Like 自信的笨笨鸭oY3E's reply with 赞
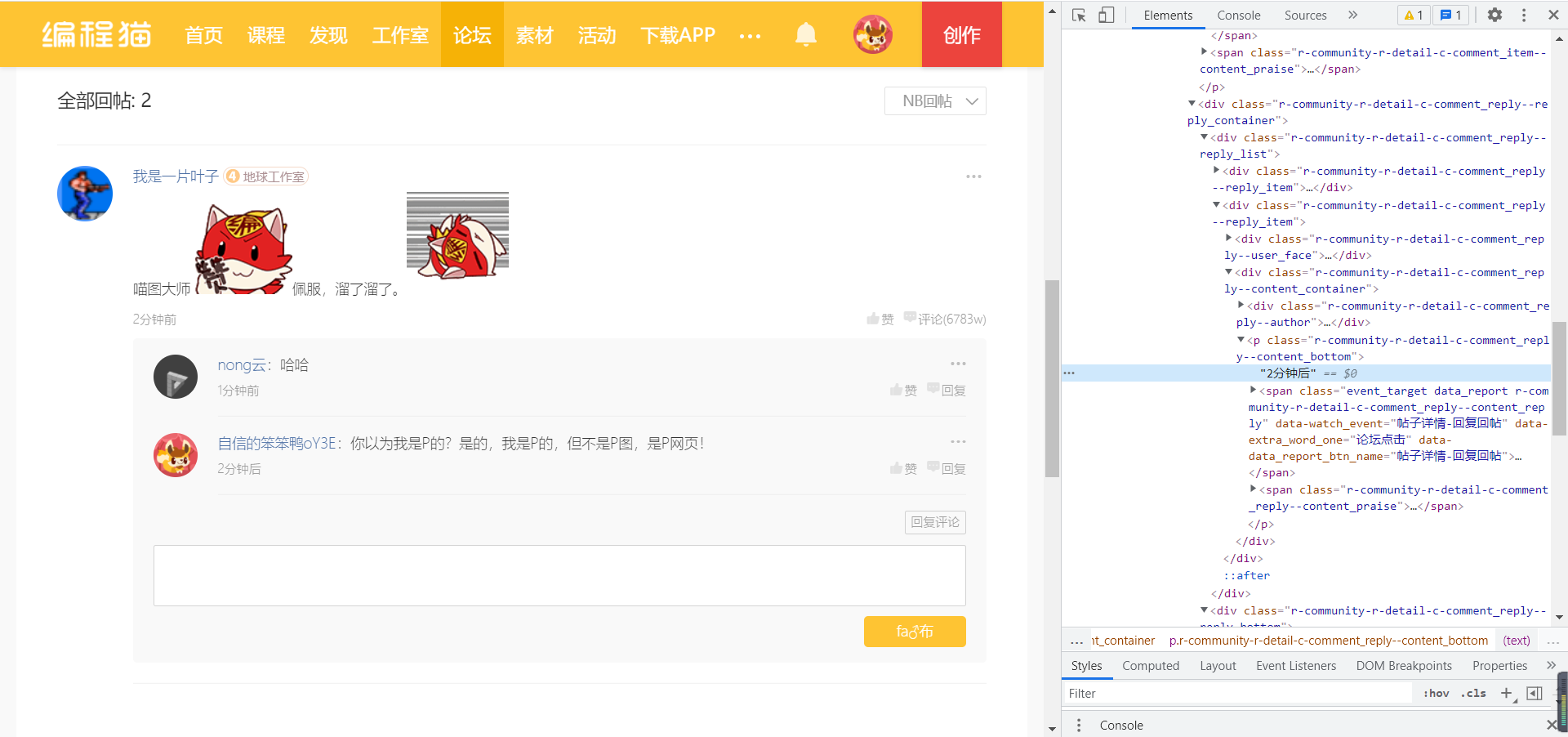The width and height of the screenshot is (1568, 737). coord(903,468)
